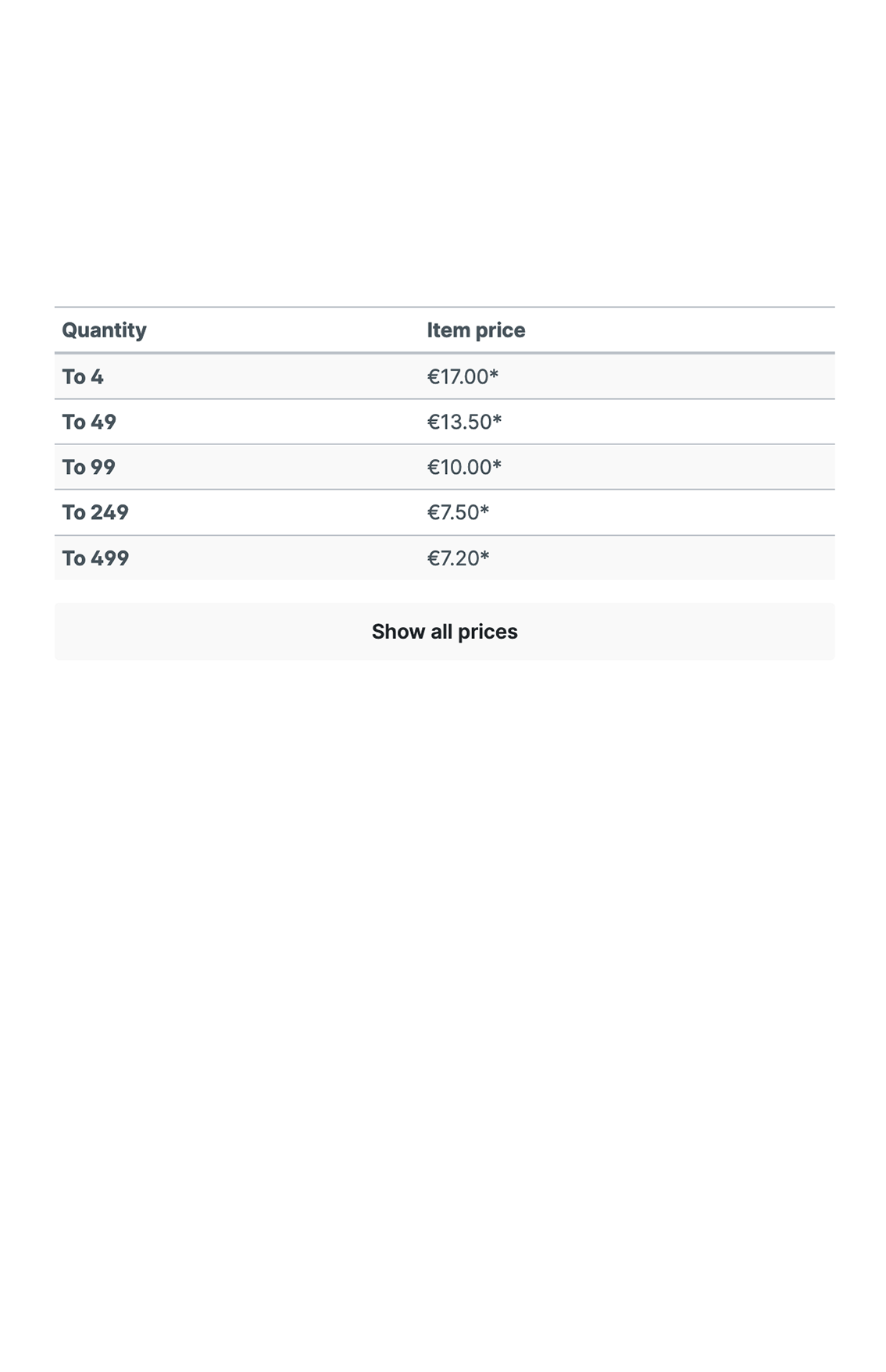Select the To 49 quantity row
The width and height of the screenshot is (886, 1372).
click(x=444, y=422)
